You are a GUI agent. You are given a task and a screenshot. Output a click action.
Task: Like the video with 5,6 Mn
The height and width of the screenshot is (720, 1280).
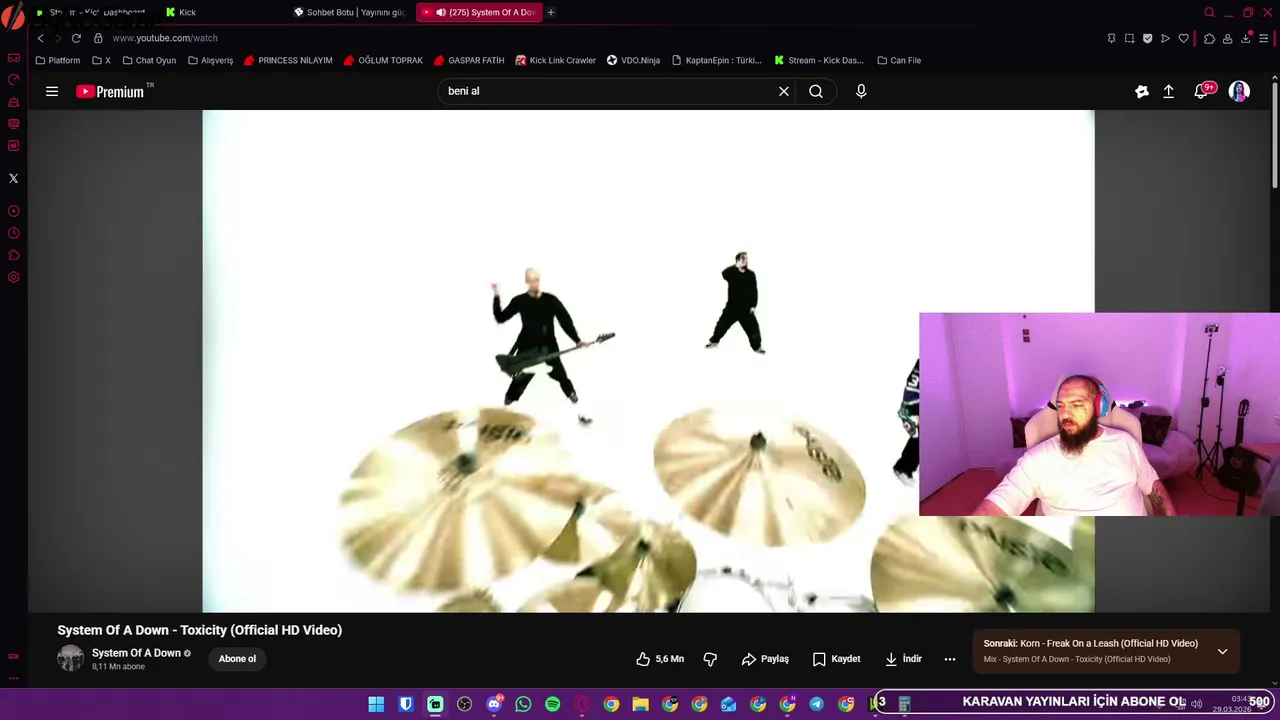(660, 659)
